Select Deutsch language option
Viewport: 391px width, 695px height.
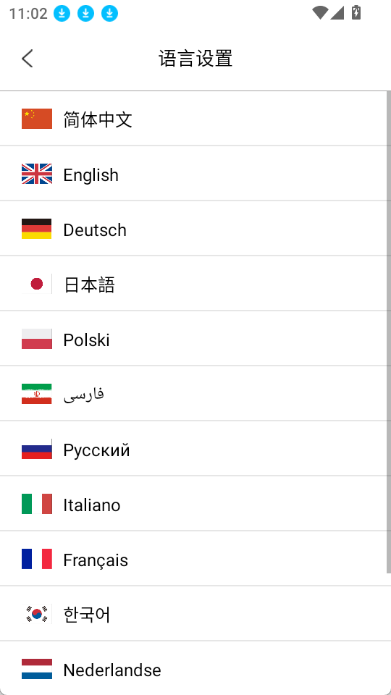click(193, 228)
